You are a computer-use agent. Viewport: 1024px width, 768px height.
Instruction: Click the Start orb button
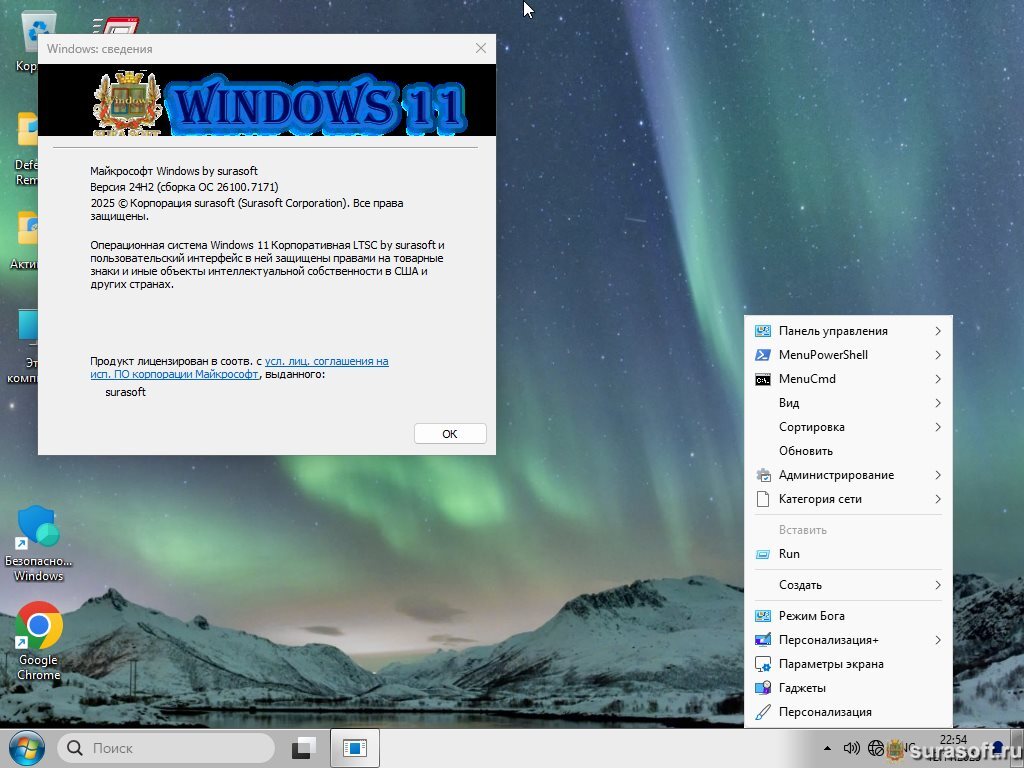(x=26, y=748)
